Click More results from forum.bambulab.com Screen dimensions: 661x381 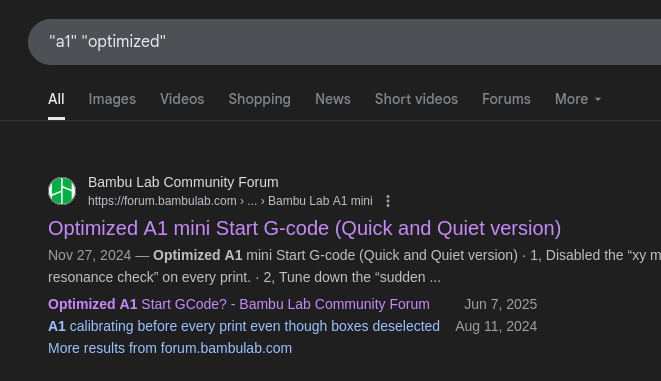[x=170, y=349]
